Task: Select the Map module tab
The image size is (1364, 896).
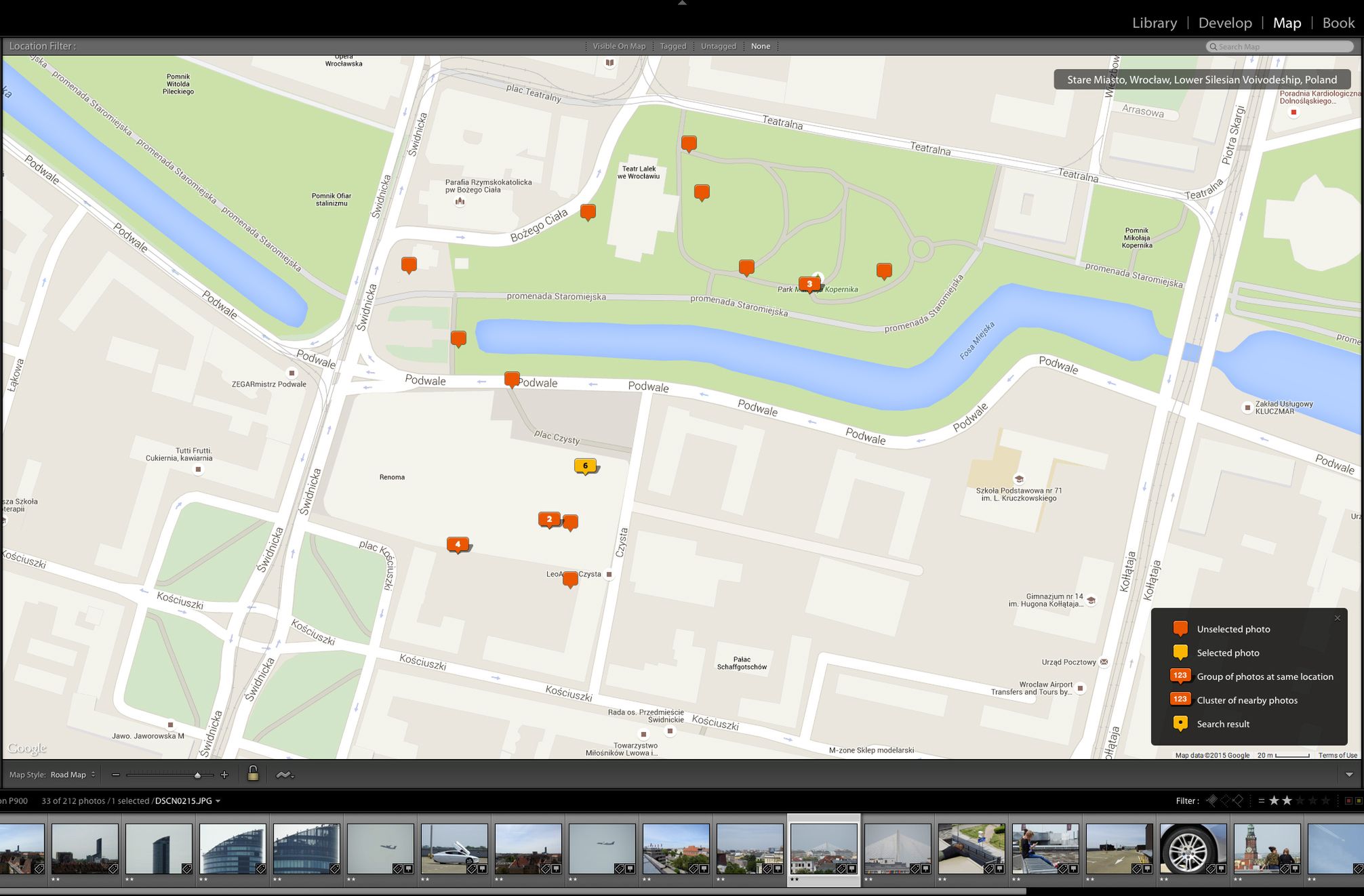Action: pos(1287,23)
